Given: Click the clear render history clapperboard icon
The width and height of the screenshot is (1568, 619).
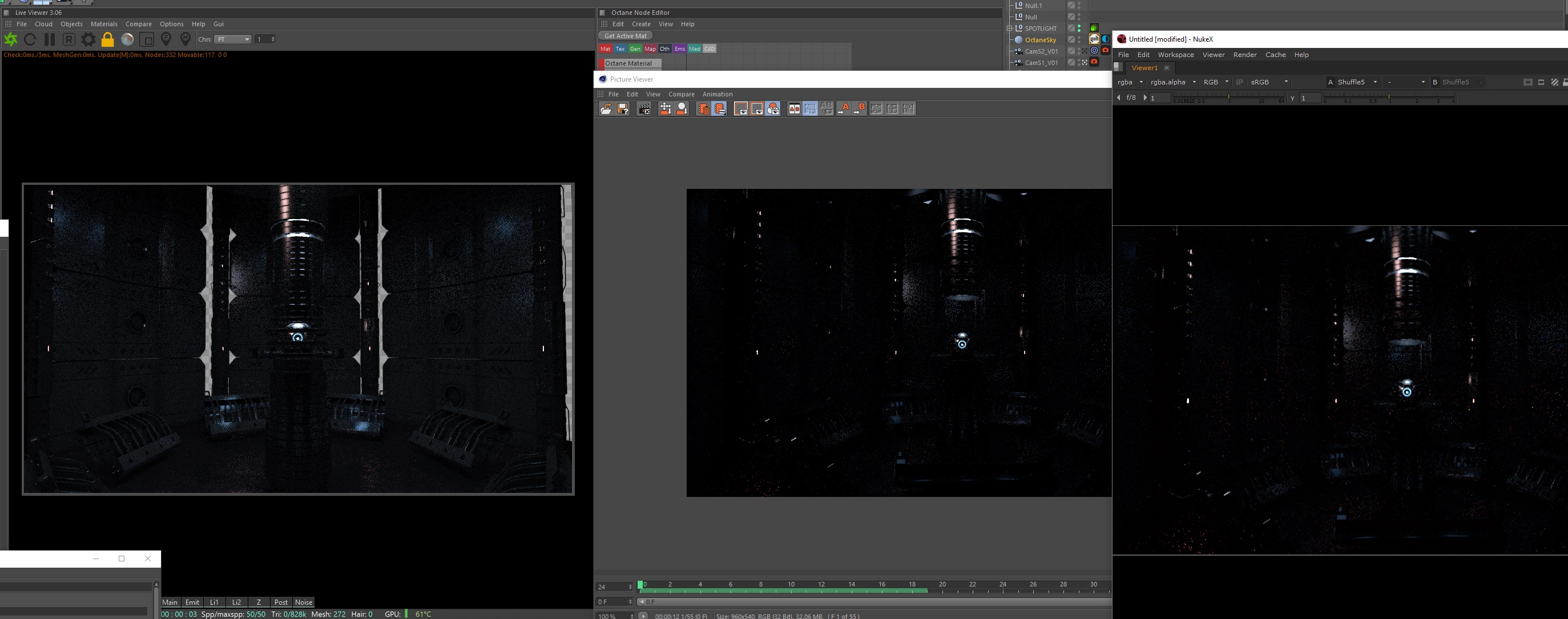Looking at the screenshot, I should click(x=643, y=109).
